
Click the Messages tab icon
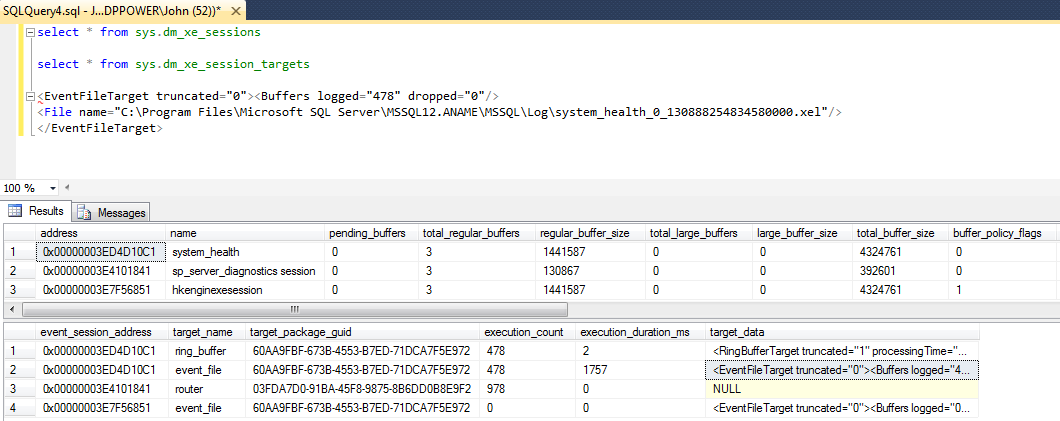(85, 212)
